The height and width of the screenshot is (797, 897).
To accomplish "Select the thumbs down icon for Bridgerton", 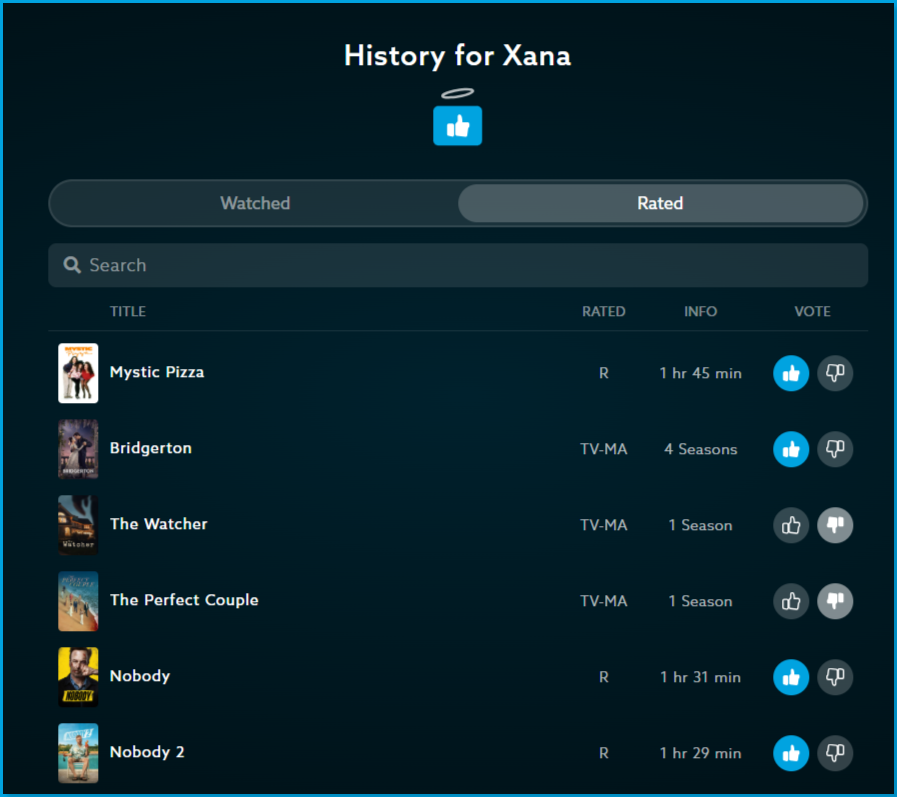I will pyautogui.click(x=835, y=449).
